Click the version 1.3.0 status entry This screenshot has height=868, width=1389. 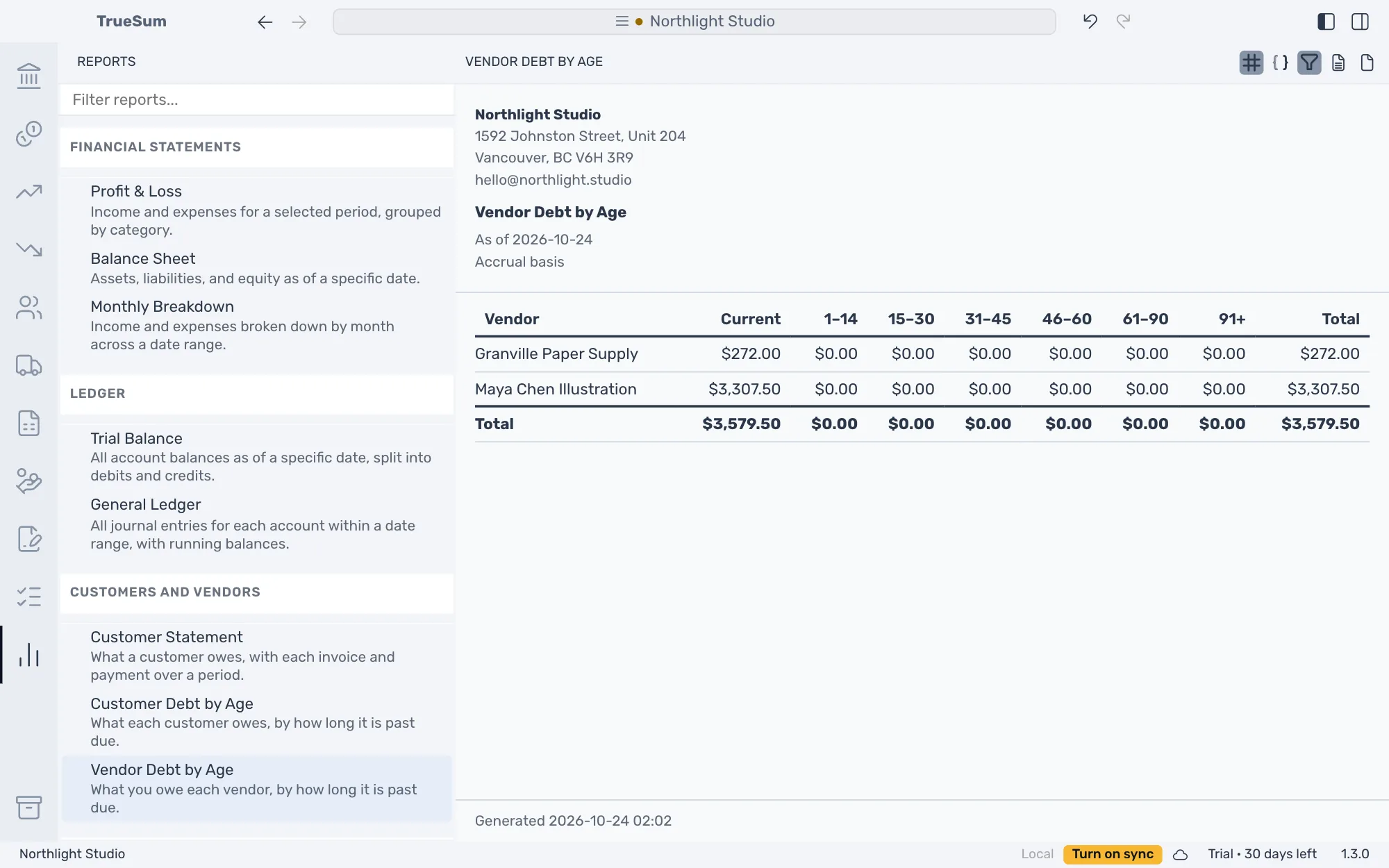click(x=1354, y=854)
